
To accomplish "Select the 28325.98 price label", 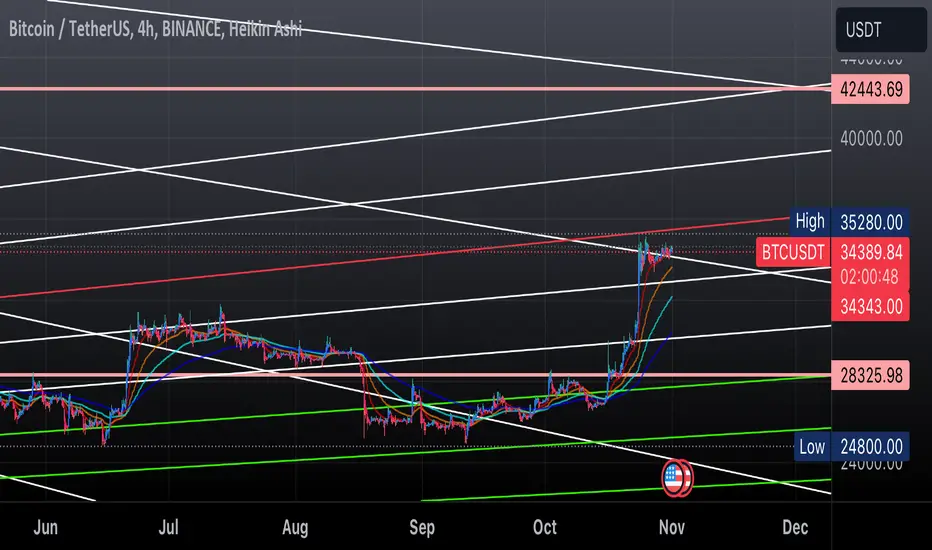I will [x=870, y=375].
